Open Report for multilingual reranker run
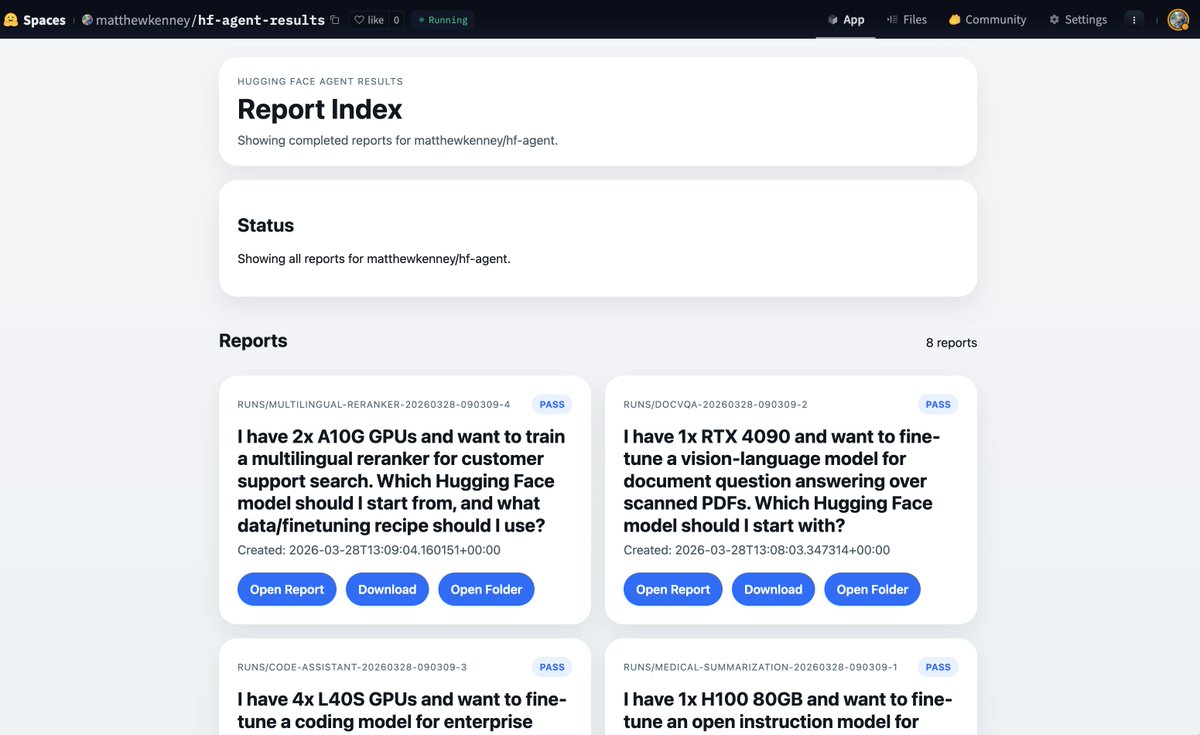This screenshot has width=1200, height=735. [287, 589]
